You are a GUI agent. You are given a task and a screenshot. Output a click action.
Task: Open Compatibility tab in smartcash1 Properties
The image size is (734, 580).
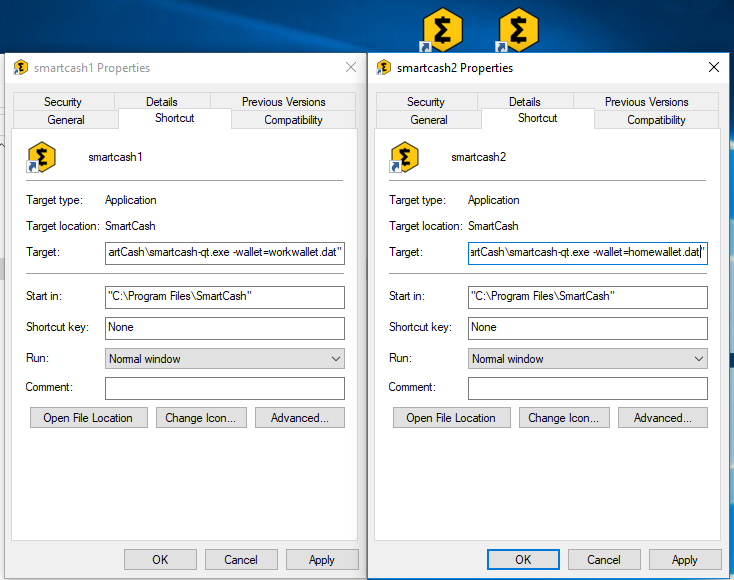pos(293,119)
